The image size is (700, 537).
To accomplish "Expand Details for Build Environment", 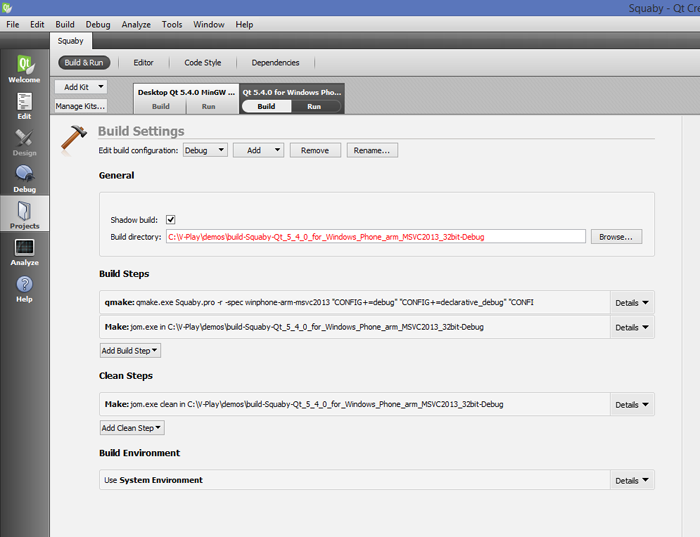I will coord(632,480).
